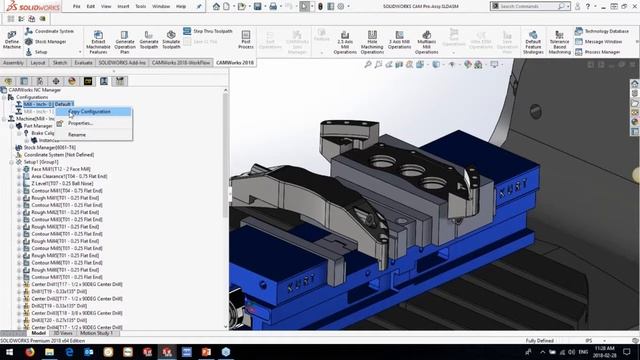This screenshot has width=640, height=360.
Task: Open Firefox from the taskbar
Action: pos(30,352)
